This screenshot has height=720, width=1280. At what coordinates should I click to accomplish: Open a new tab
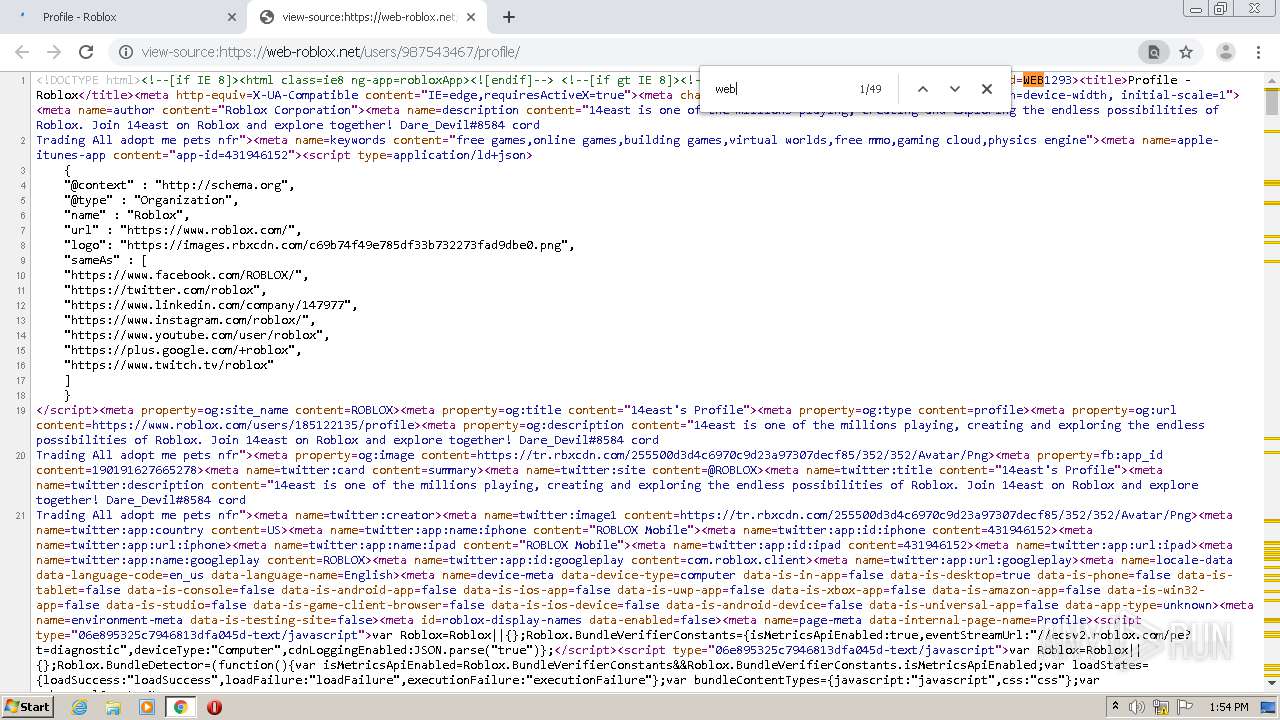click(509, 17)
